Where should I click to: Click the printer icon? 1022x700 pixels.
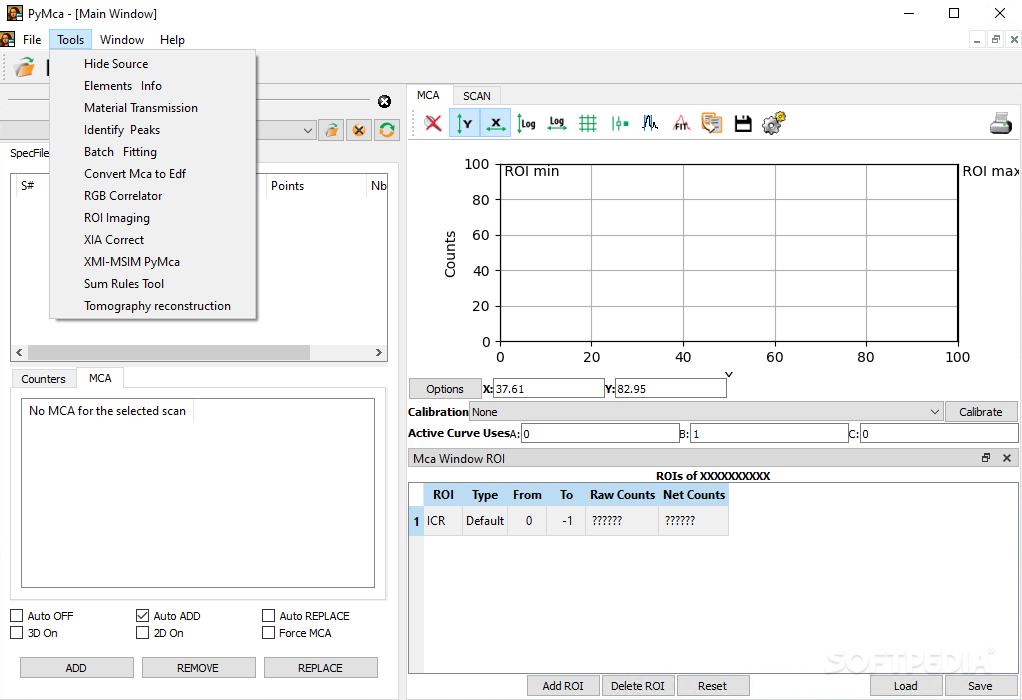tap(1001, 123)
